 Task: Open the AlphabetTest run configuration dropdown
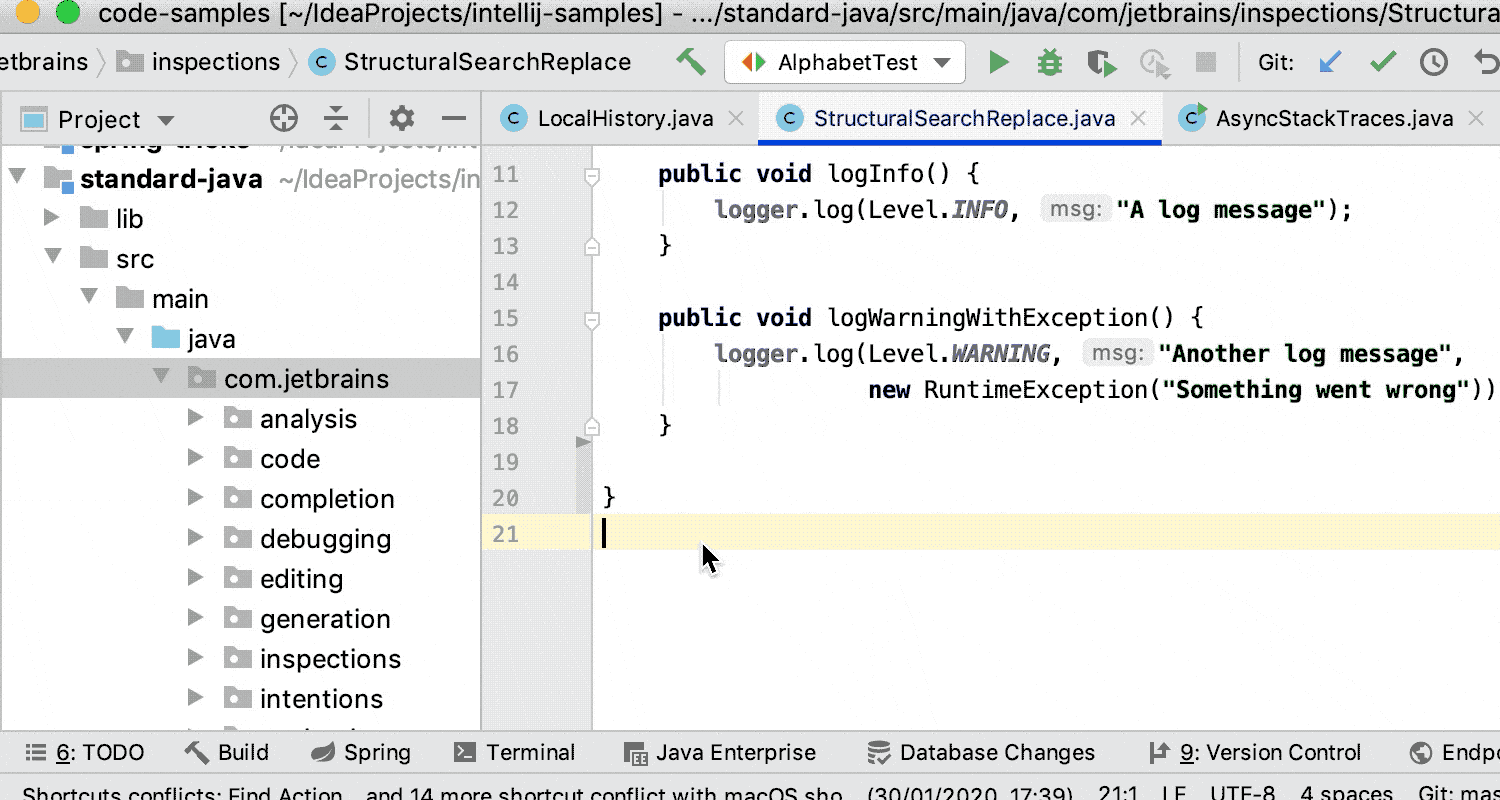click(x=845, y=62)
